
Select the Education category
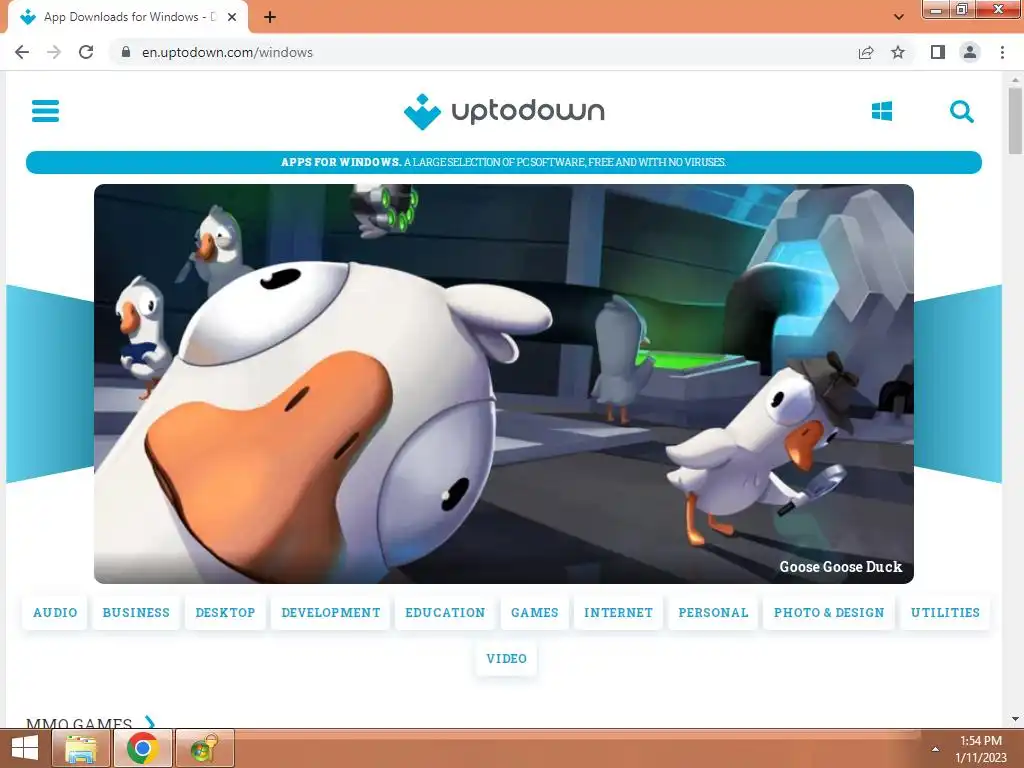coord(445,613)
